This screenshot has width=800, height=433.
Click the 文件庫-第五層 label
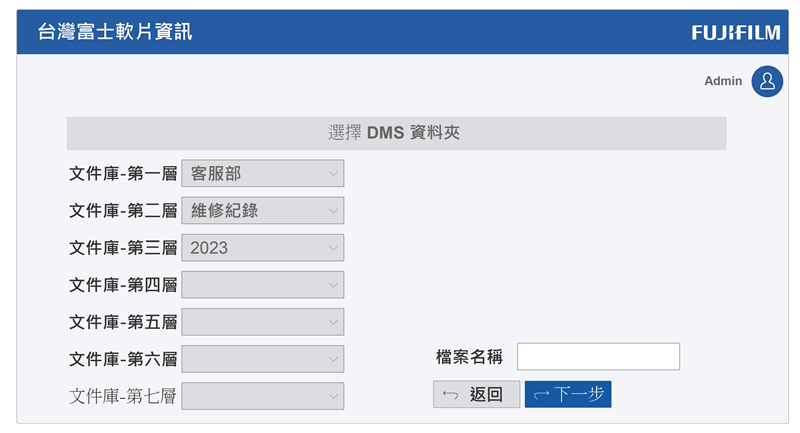(x=123, y=322)
